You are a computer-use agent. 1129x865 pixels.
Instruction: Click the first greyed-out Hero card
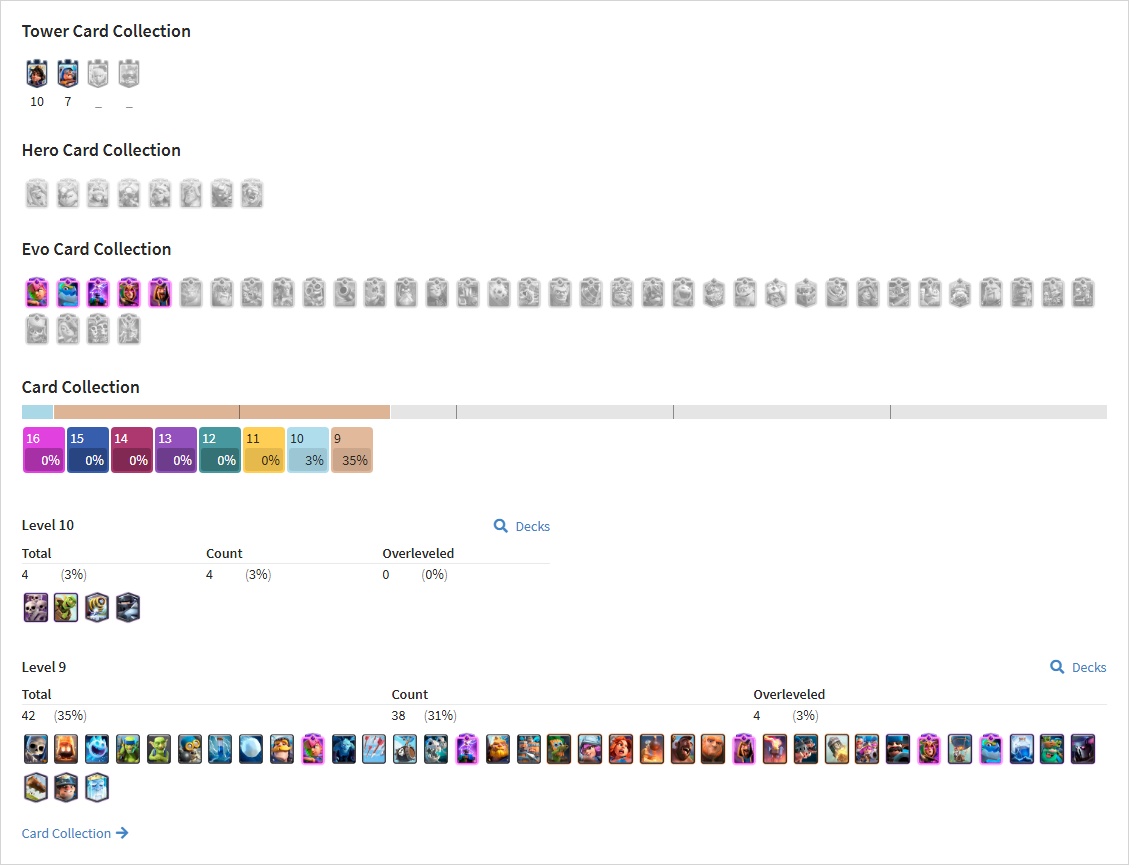tap(37, 194)
